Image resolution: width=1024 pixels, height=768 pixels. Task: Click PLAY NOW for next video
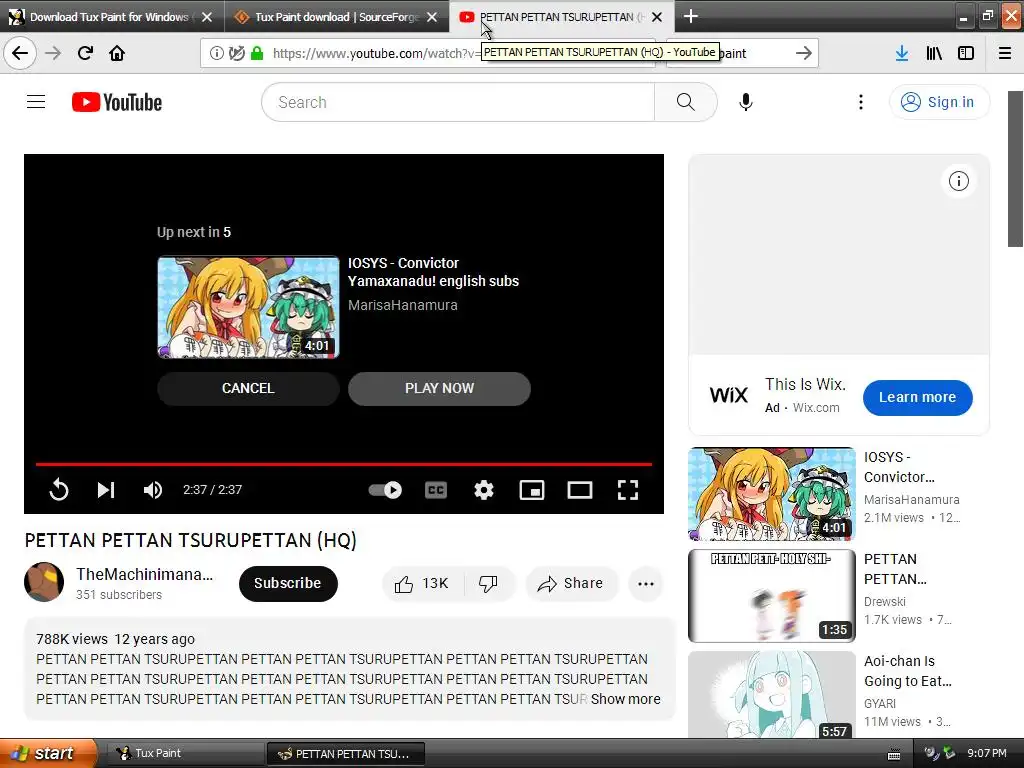(440, 389)
